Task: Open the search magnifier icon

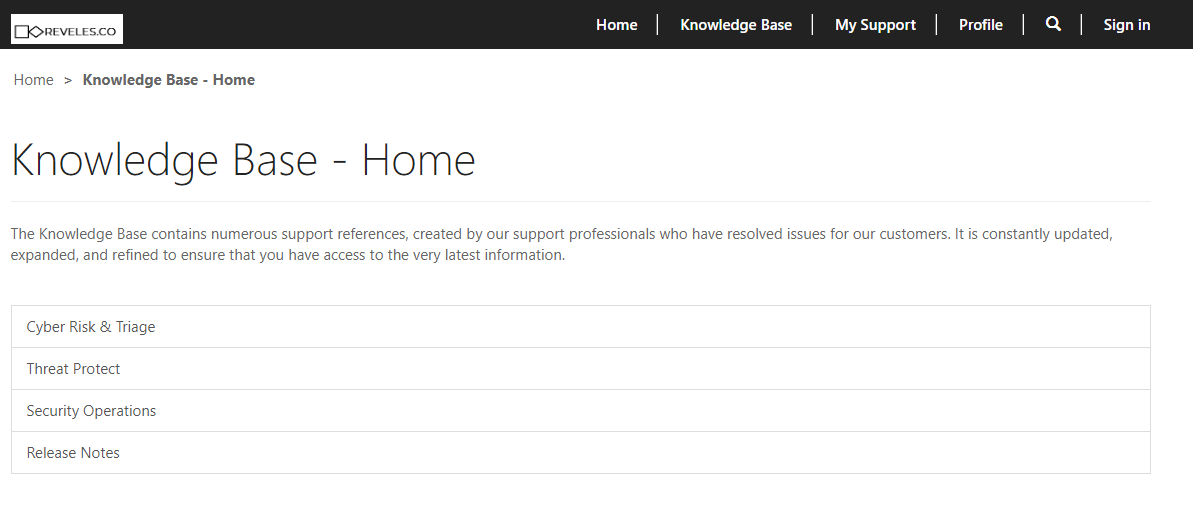Action: point(1053,24)
